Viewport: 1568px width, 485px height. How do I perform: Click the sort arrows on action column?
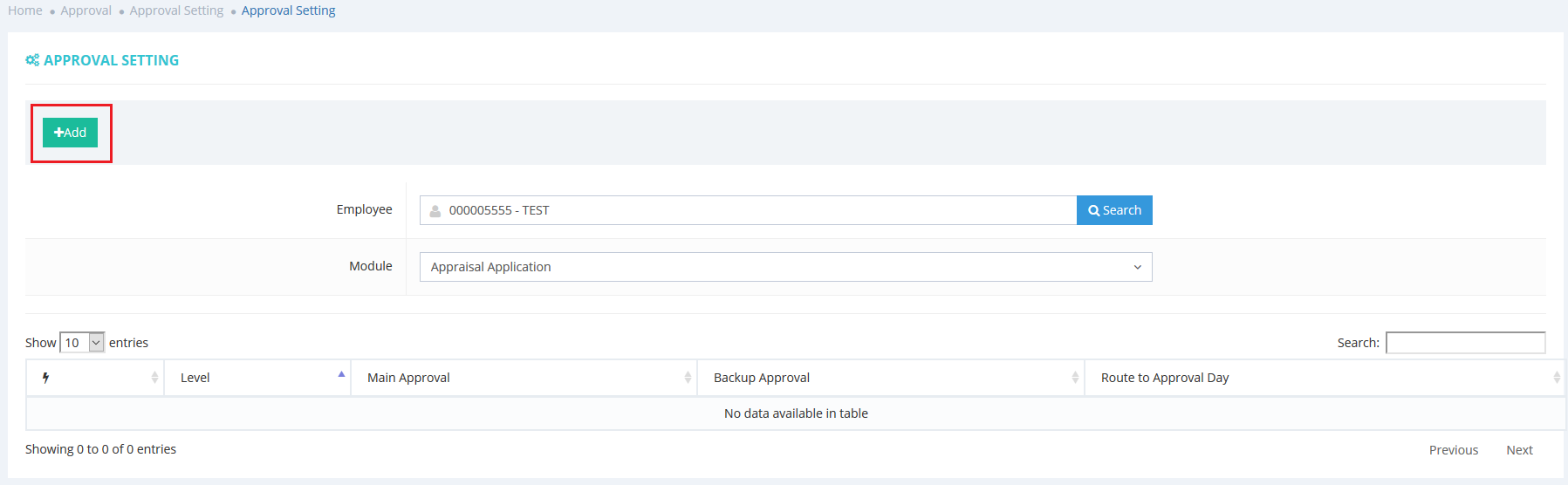click(x=154, y=378)
